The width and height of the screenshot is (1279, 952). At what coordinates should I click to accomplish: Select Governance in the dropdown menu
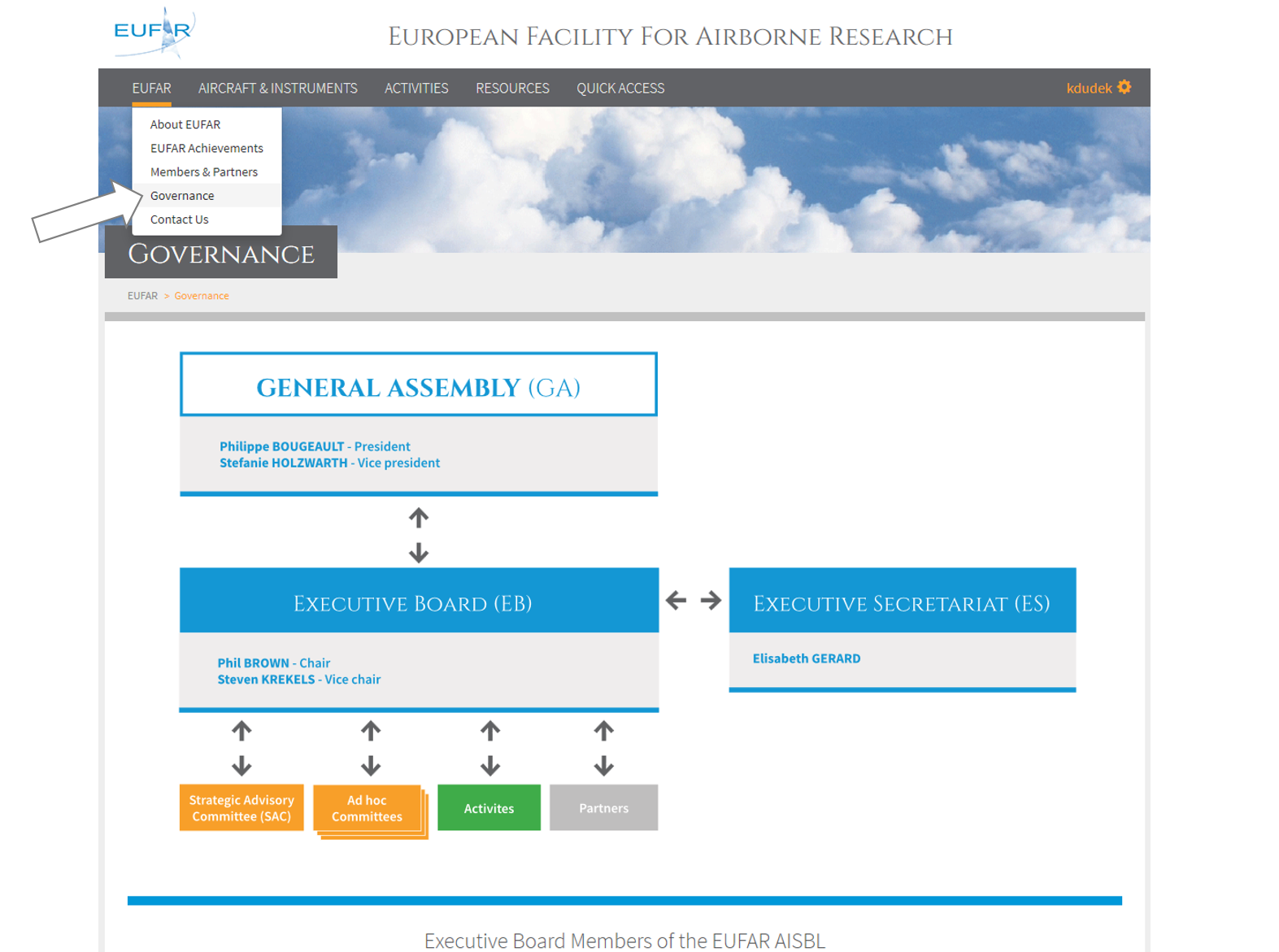click(182, 195)
